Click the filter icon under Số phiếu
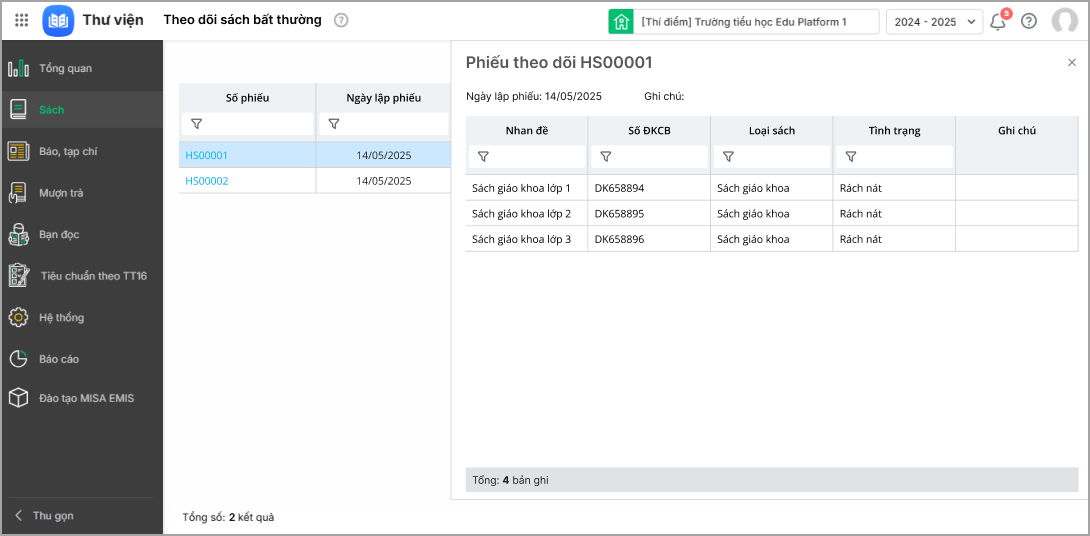 click(x=196, y=124)
